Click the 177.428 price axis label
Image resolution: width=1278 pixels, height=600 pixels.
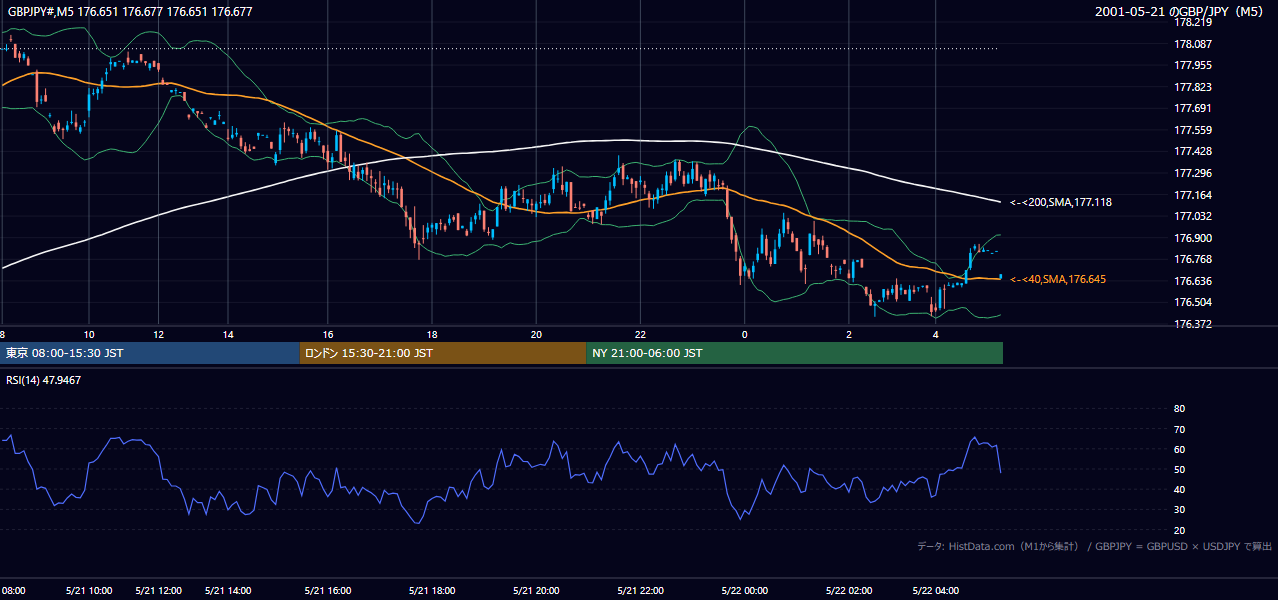click(1192, 152)
